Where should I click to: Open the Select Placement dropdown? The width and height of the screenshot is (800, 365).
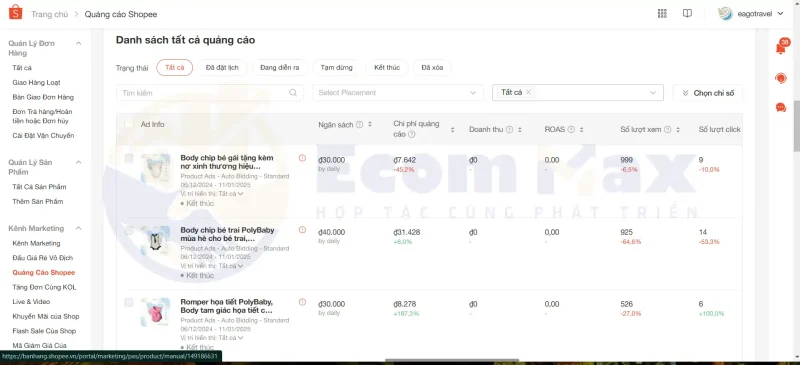click(x=398, y=92)
